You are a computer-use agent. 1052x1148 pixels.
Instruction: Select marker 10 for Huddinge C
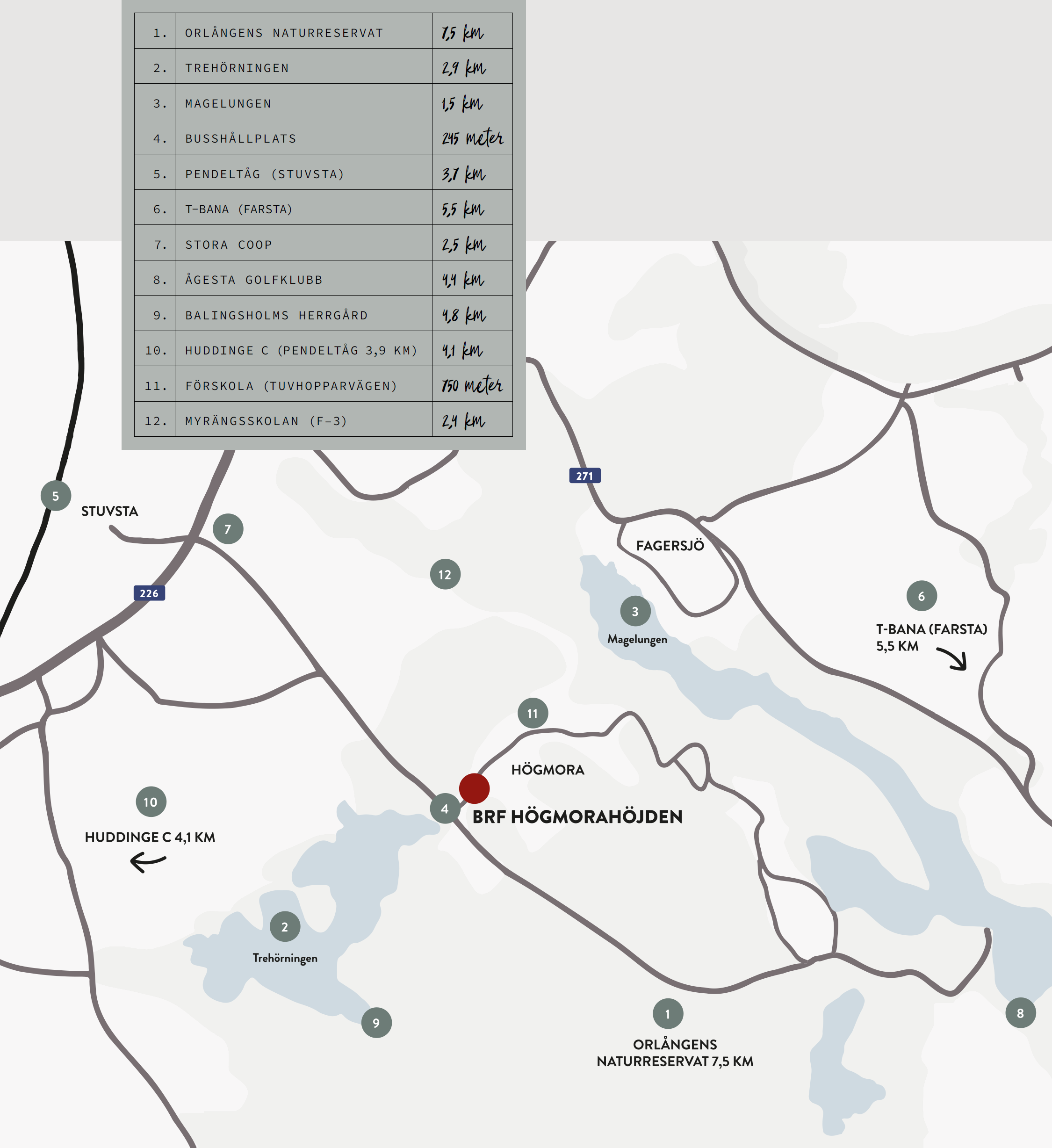150,802
